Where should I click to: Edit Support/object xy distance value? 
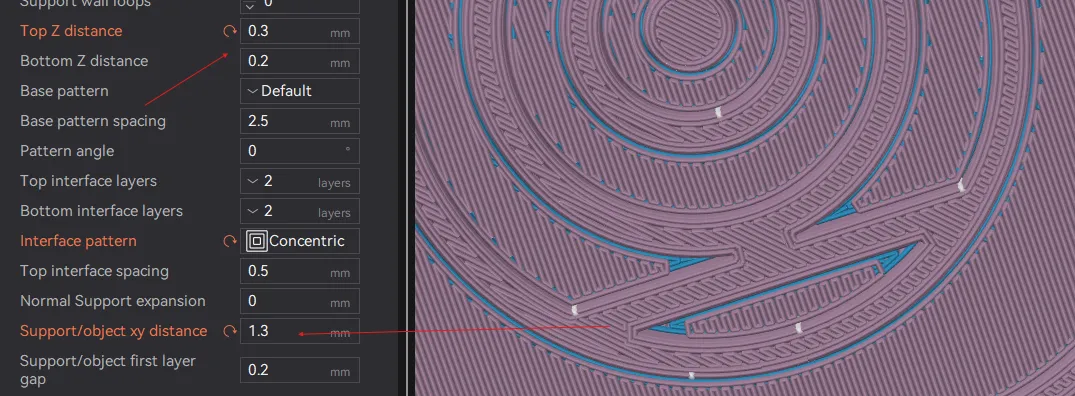click(300, 331)
